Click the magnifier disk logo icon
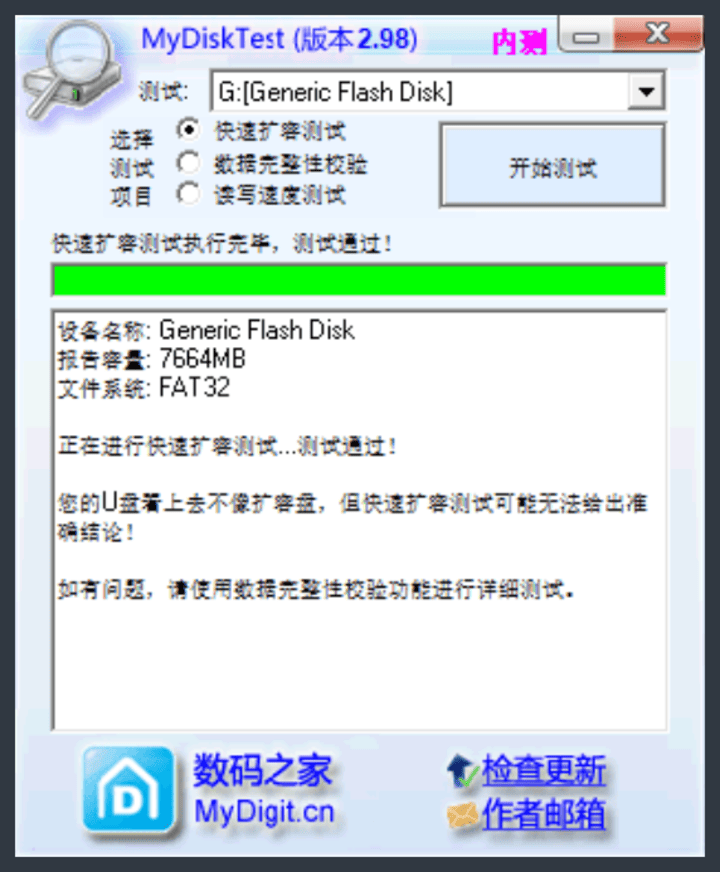Image resolution: width=720 pixels, height=872 pixels. 71,71
